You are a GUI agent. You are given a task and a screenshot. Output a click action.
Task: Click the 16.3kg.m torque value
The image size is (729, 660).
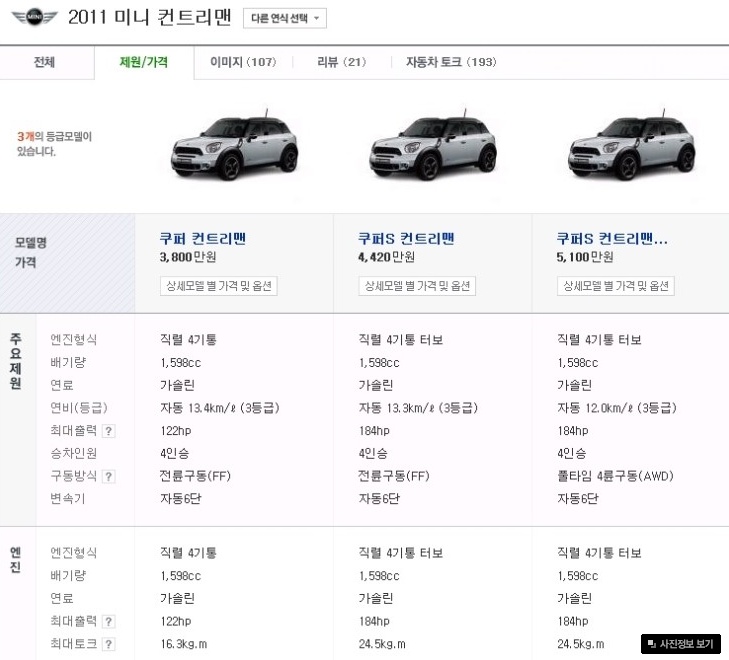184,644
